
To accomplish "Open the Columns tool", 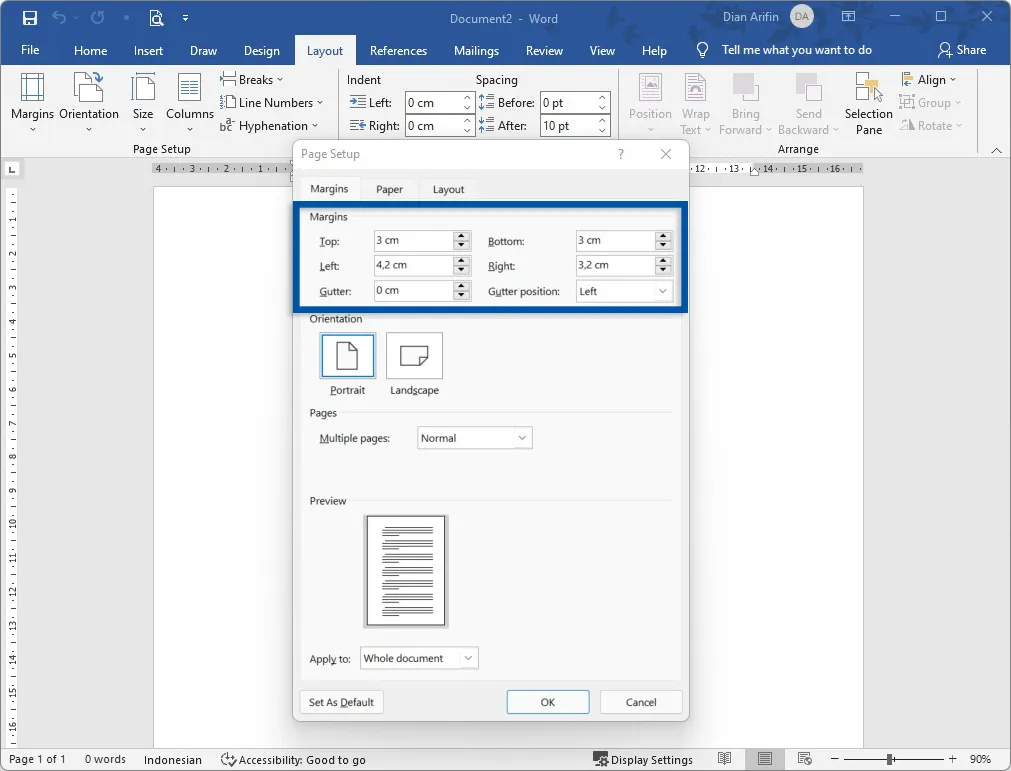I will [x=189, y=100].
